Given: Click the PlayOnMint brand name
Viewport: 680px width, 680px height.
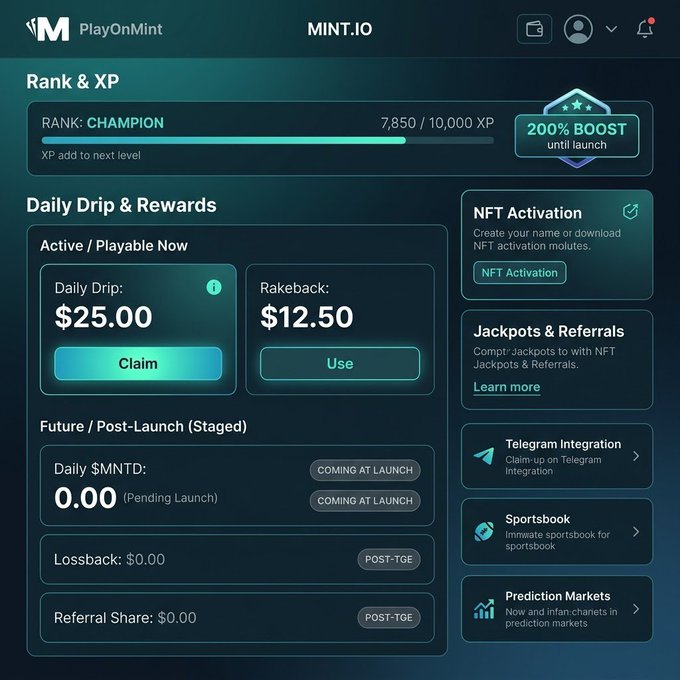Looking at the screenshot, I should 121,29.
